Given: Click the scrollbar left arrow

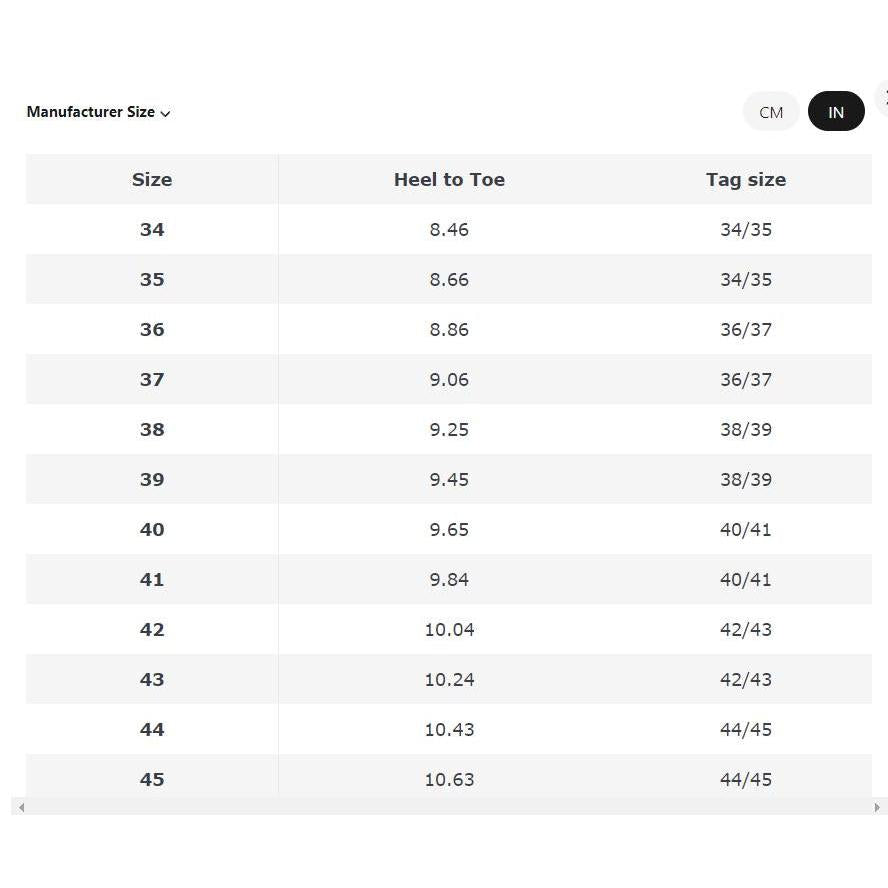Looking at the screenshot, I should click(21, 807).
